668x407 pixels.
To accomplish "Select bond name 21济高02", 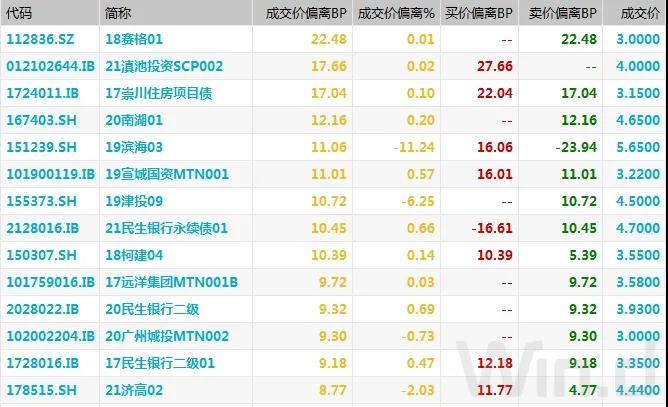I will (x=134, y=390).
